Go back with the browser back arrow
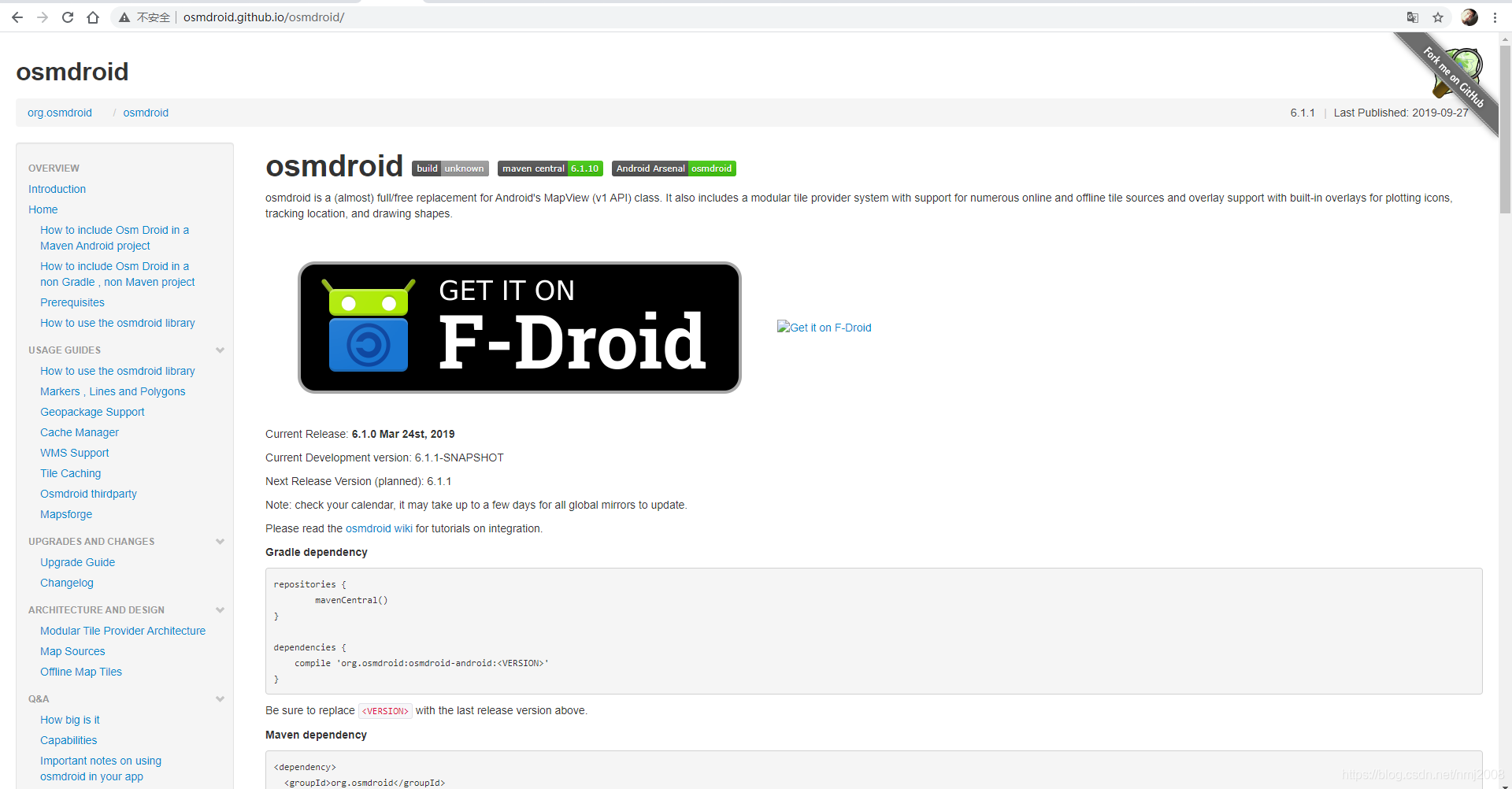The width and height of the screenshot is (1512, 789). point(17,17)
